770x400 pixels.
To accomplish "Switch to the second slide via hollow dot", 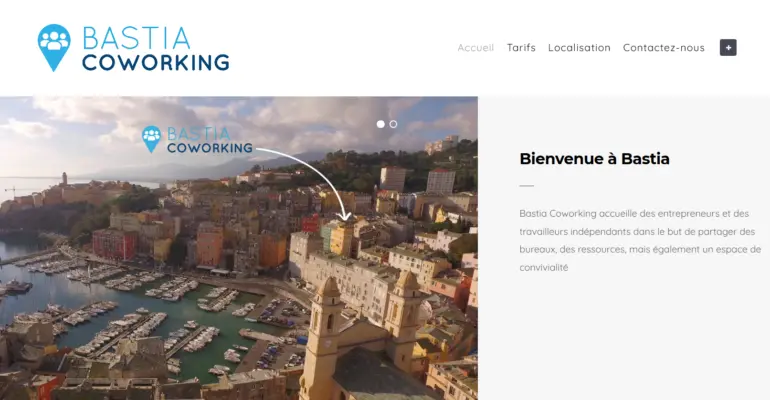I will 393,124.
